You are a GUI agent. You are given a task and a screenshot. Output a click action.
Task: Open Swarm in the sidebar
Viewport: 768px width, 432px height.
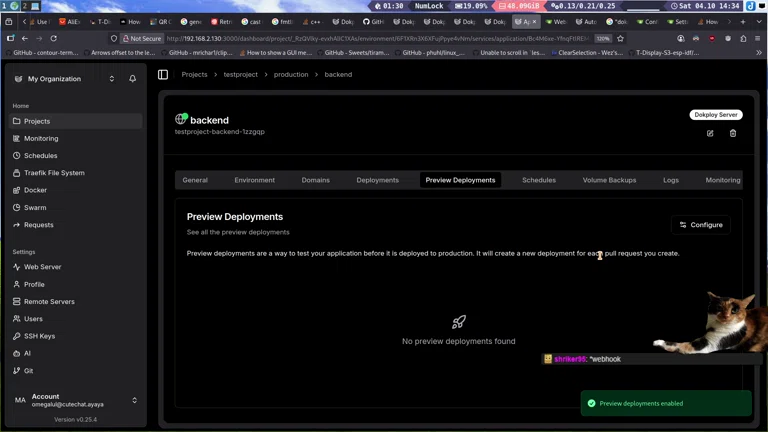(35, 208)
